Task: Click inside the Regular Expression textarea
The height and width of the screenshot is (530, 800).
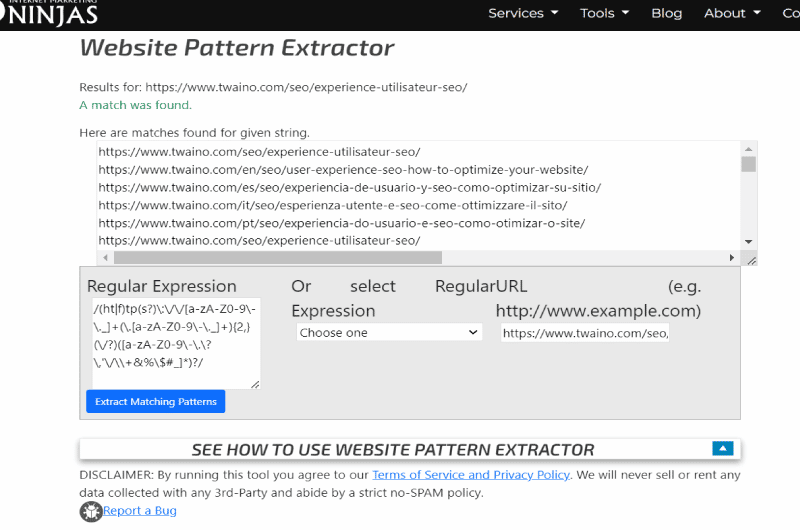Action: [176, 343]
